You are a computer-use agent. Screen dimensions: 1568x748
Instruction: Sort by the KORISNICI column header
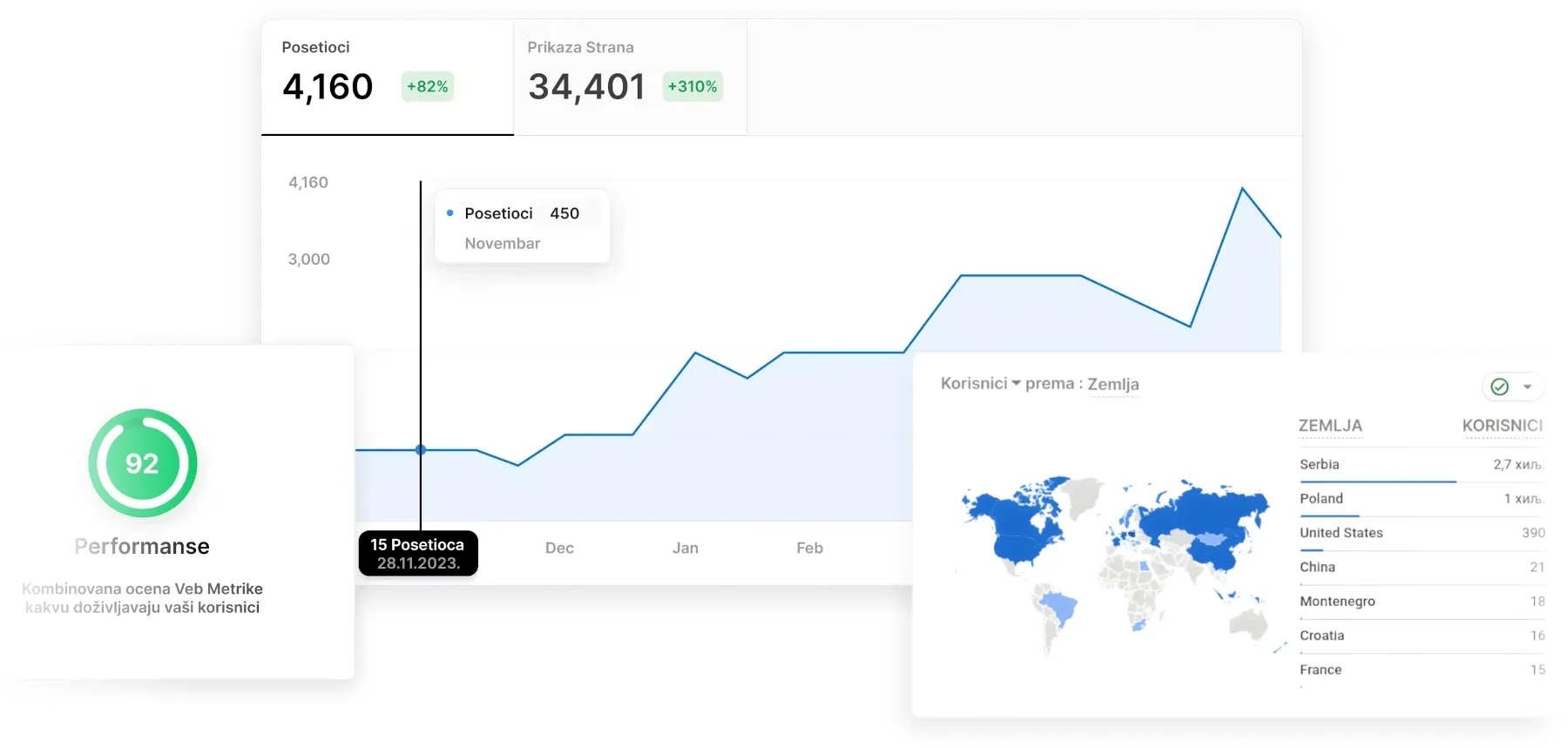1502,426
